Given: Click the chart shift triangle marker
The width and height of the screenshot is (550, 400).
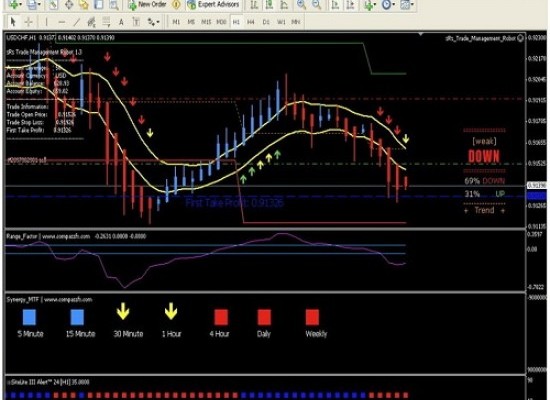Looking at the screenshot, I should (x=421, y=34).
